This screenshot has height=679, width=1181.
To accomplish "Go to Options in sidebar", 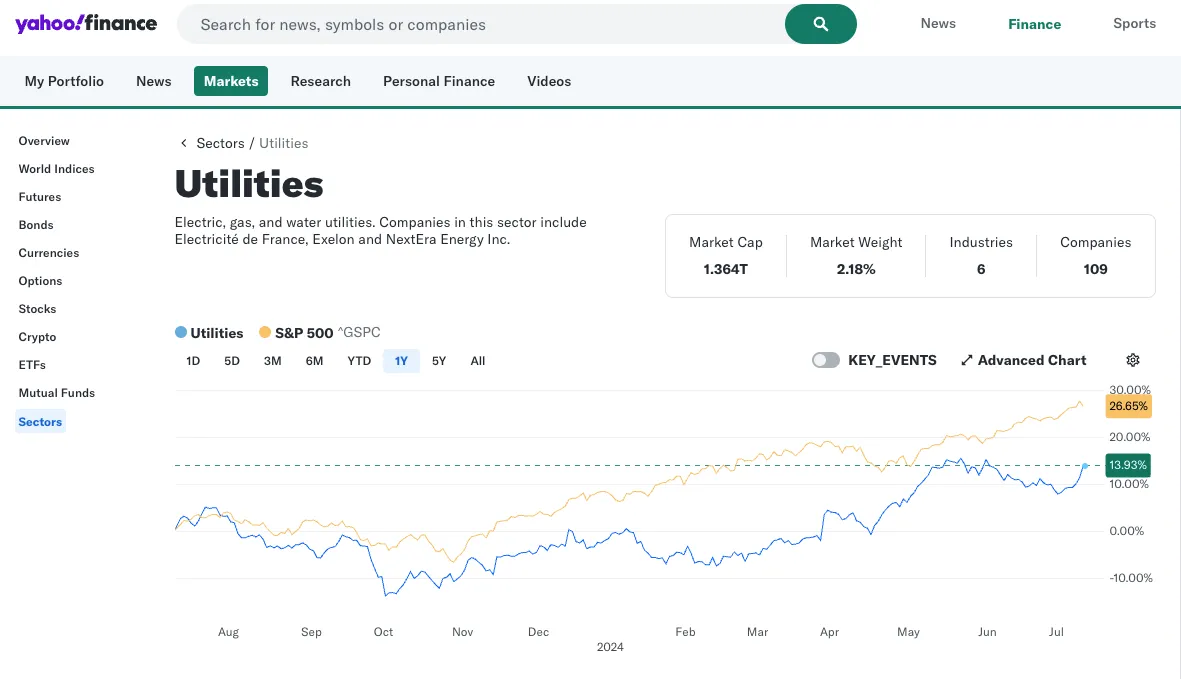I will 41,281.
